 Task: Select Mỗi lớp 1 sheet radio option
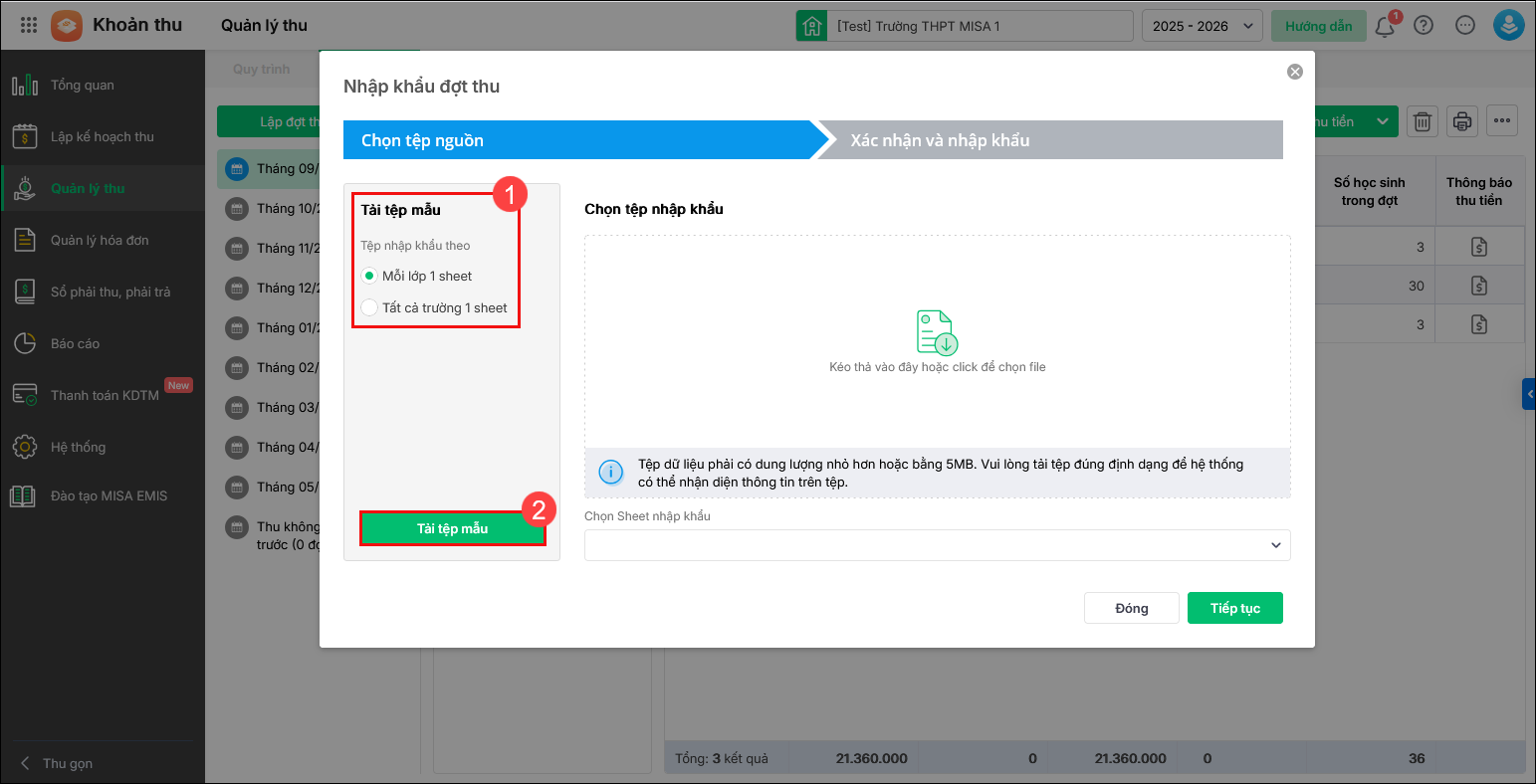tap(369, 276)
